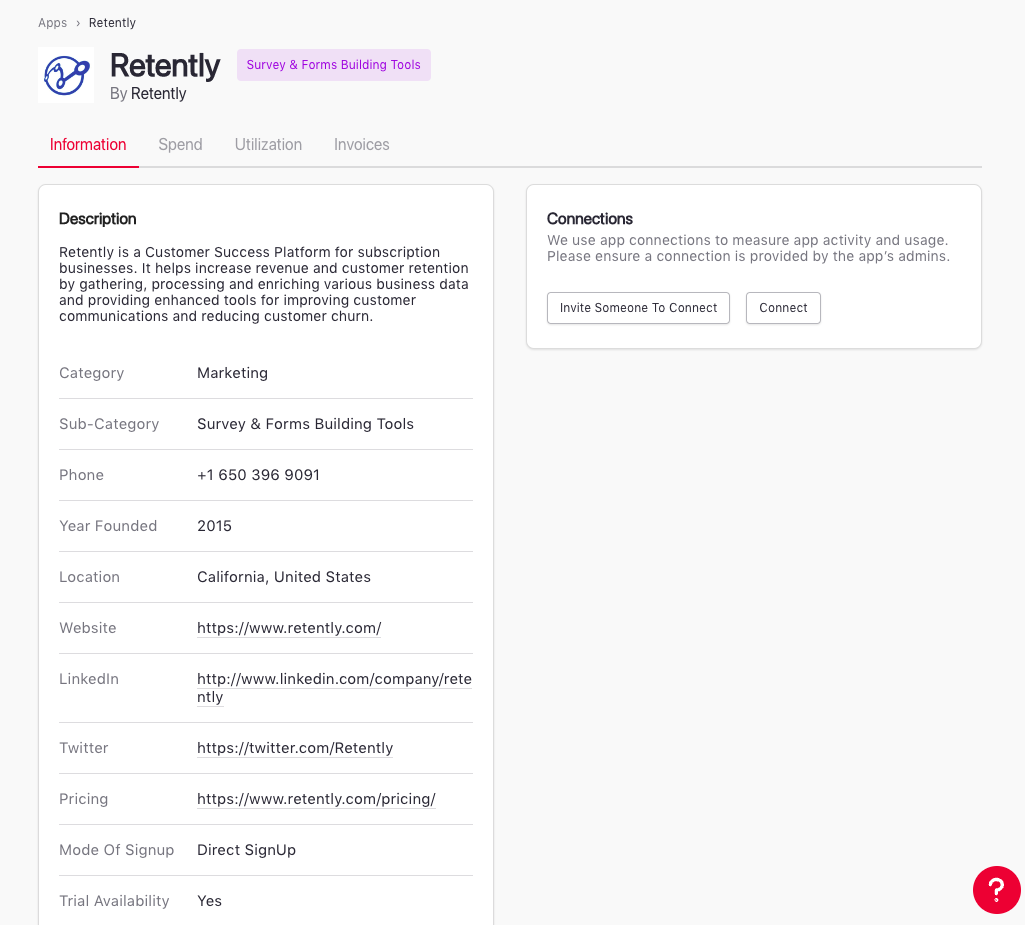Click the Retently app logo icon

pyautogui.click(x=66, y=75)
